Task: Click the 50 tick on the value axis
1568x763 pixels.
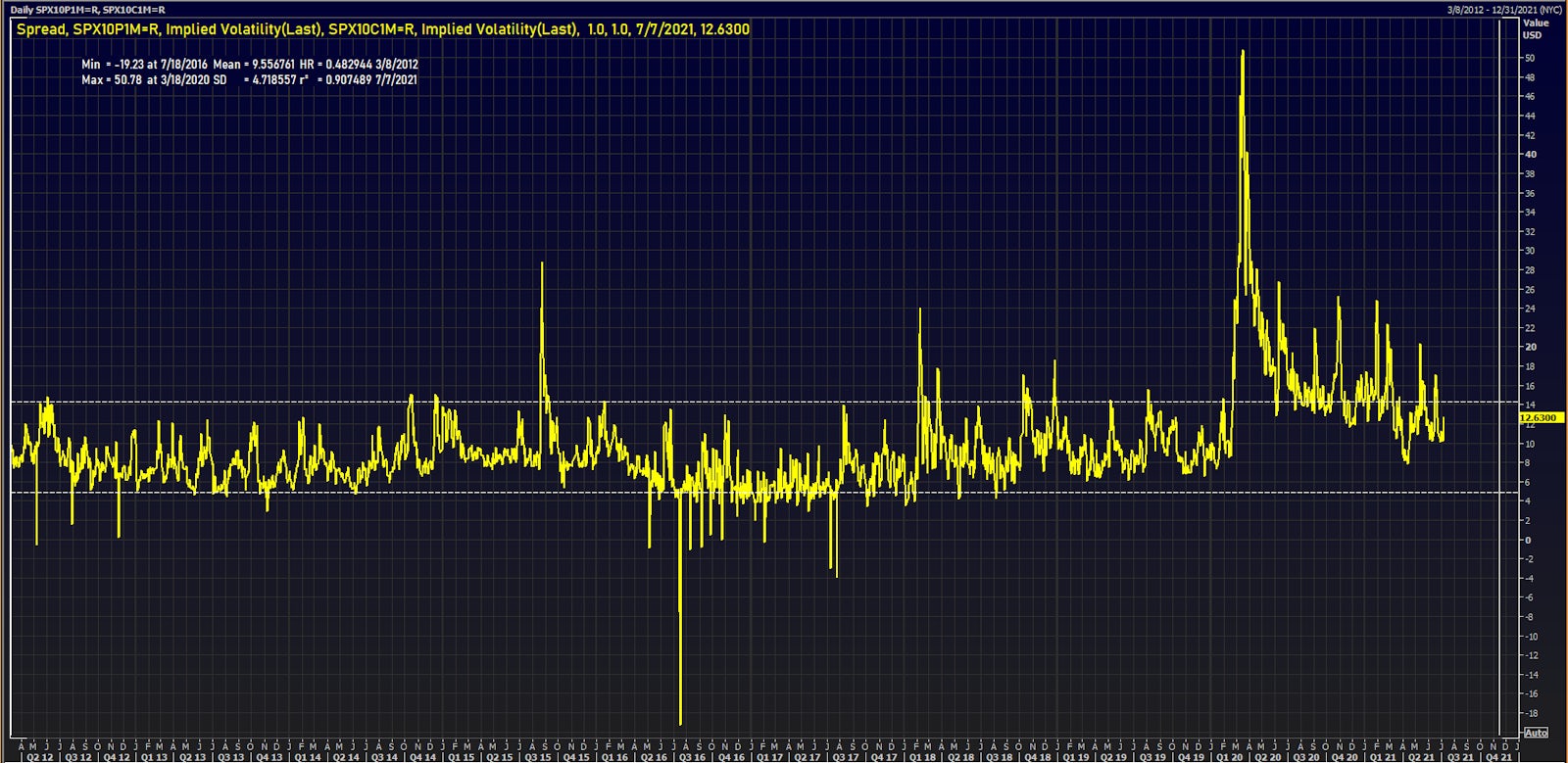Action: pos(1529,58)
